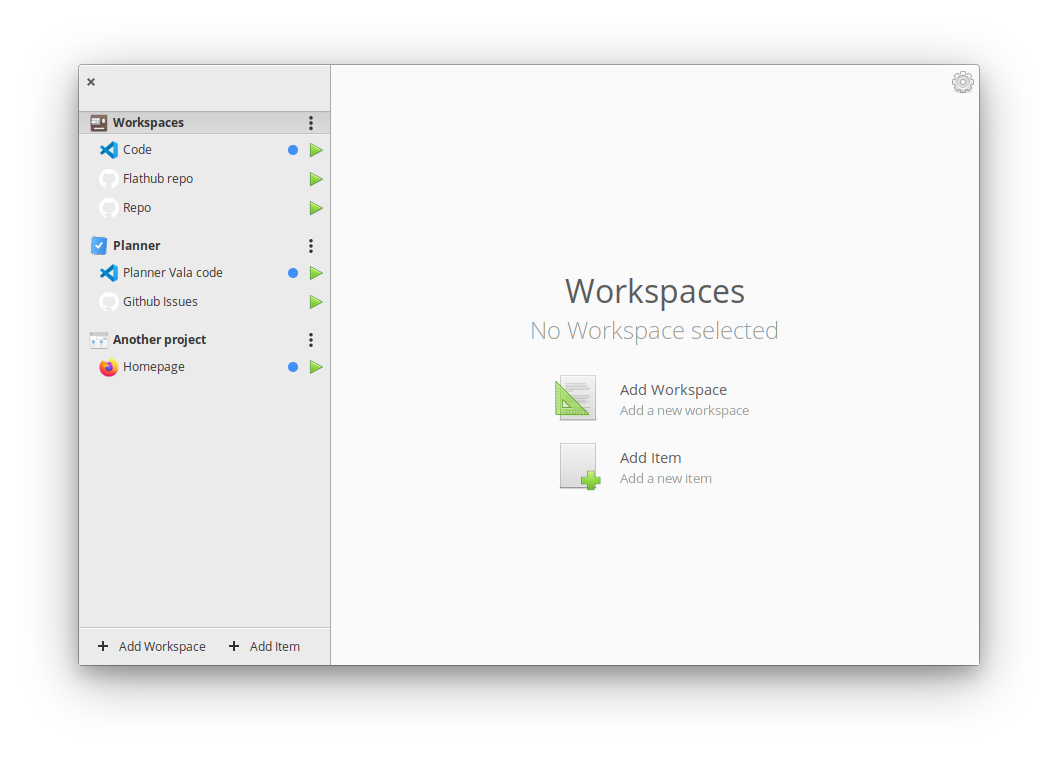Viewport: 1058px width, 758px height.
Task: Select the Another project workspace header
Action: 159,340
